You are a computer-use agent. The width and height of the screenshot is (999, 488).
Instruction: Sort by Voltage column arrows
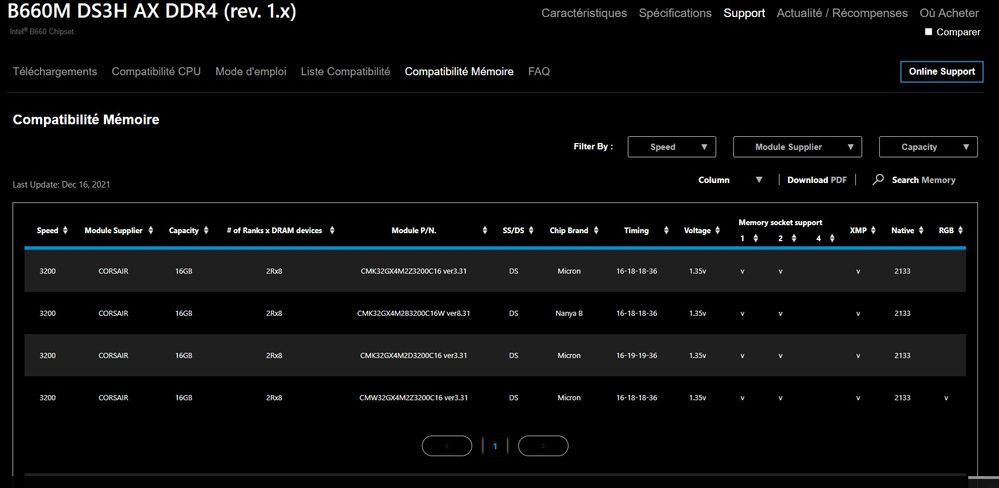point(718,230)
